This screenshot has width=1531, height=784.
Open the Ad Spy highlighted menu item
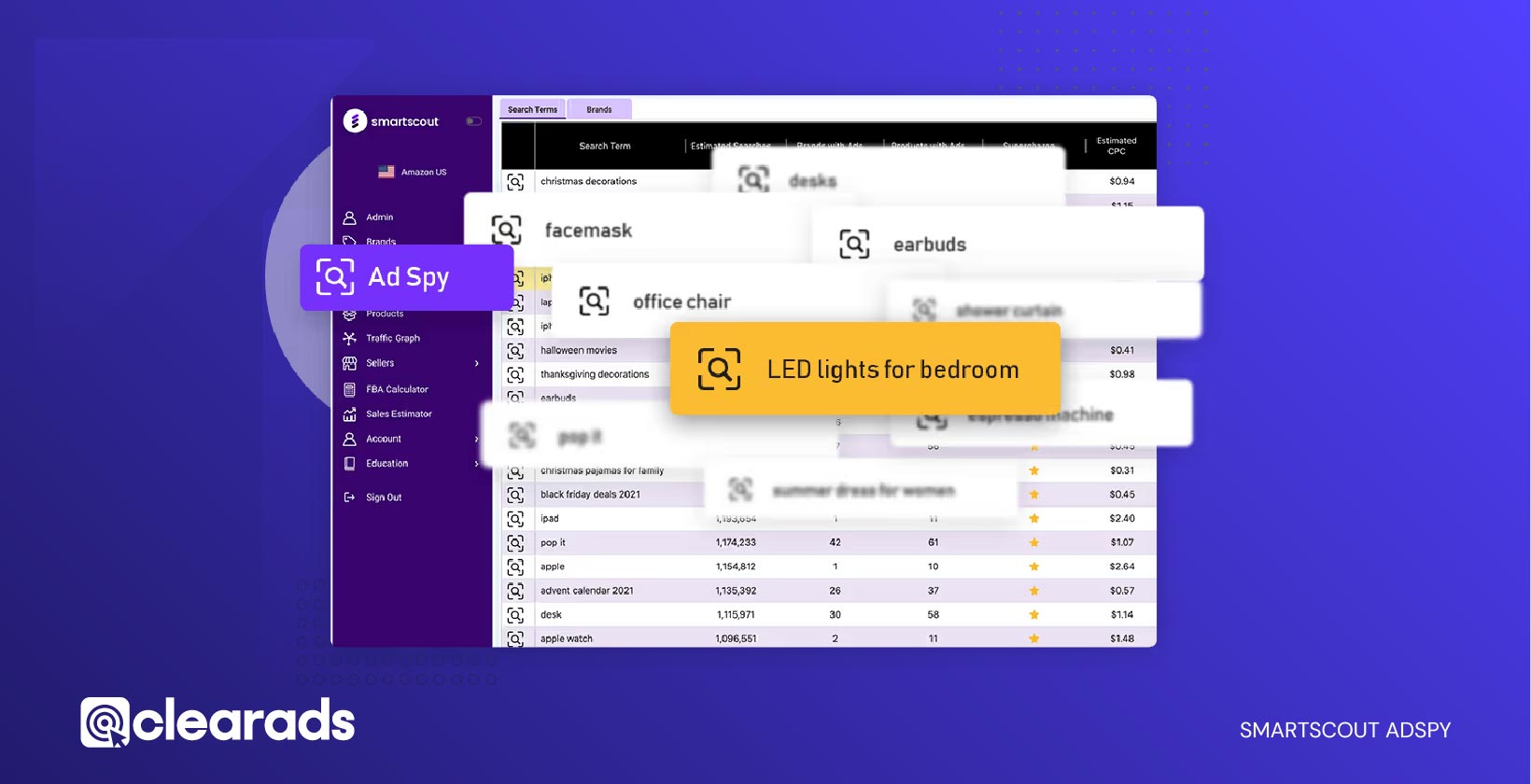click(406, 277)
